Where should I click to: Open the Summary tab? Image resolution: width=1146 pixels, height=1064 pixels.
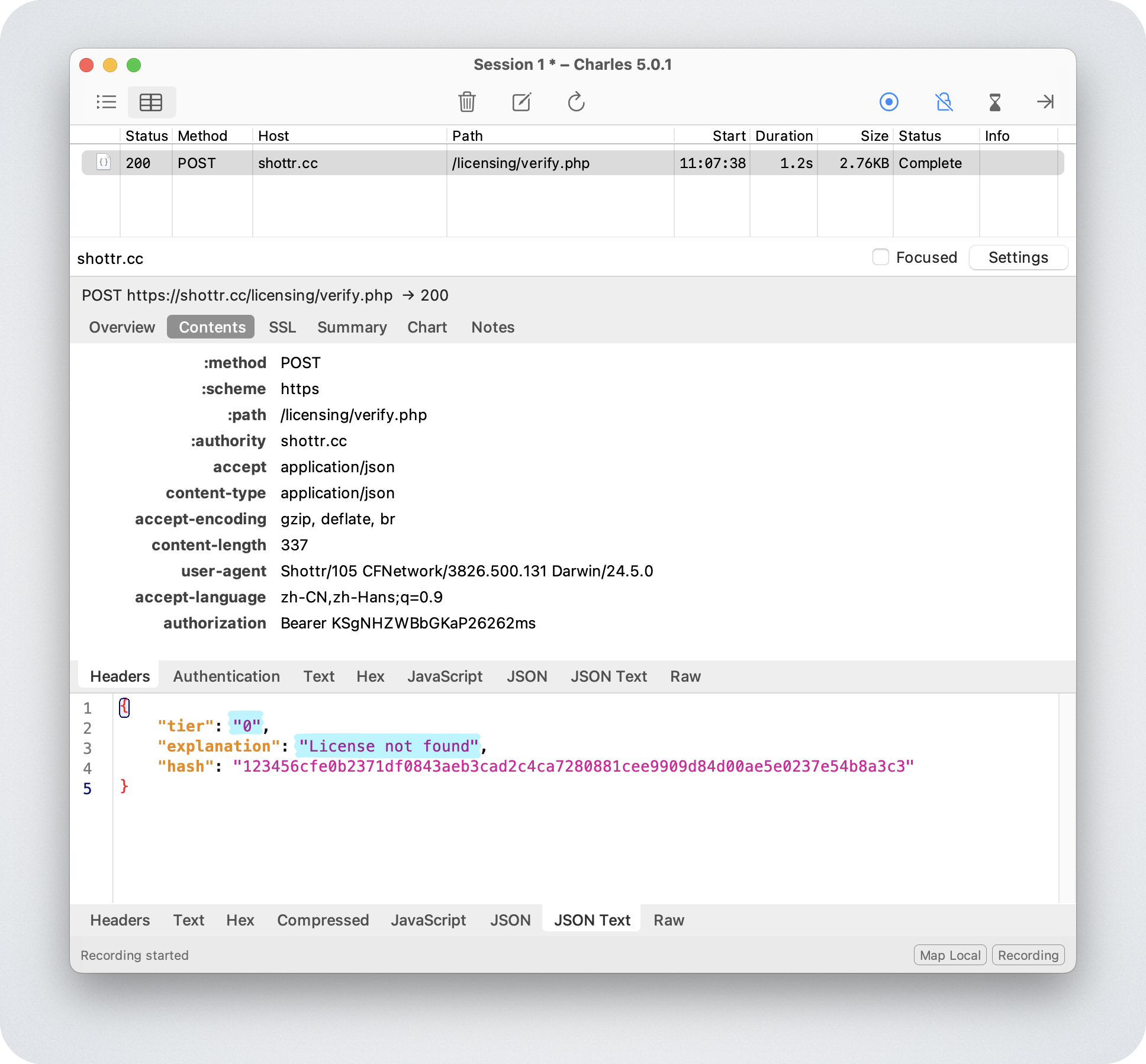pos(352,327)
